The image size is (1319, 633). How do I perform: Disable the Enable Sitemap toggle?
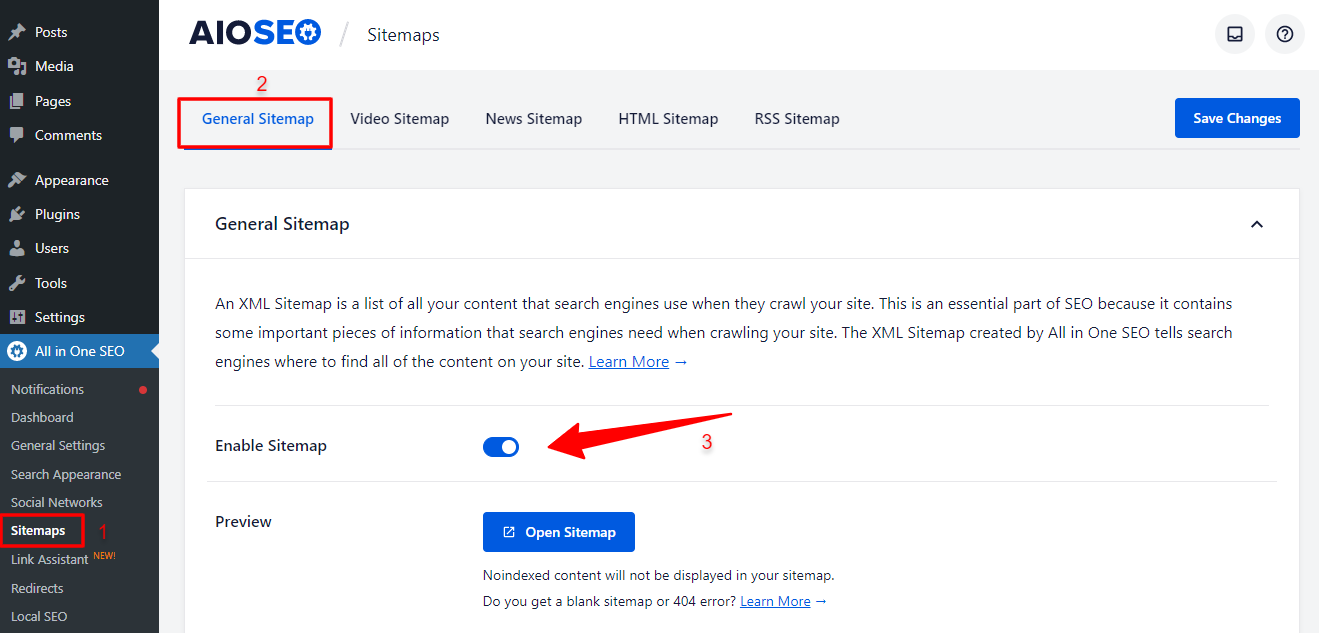pos(501,447)
